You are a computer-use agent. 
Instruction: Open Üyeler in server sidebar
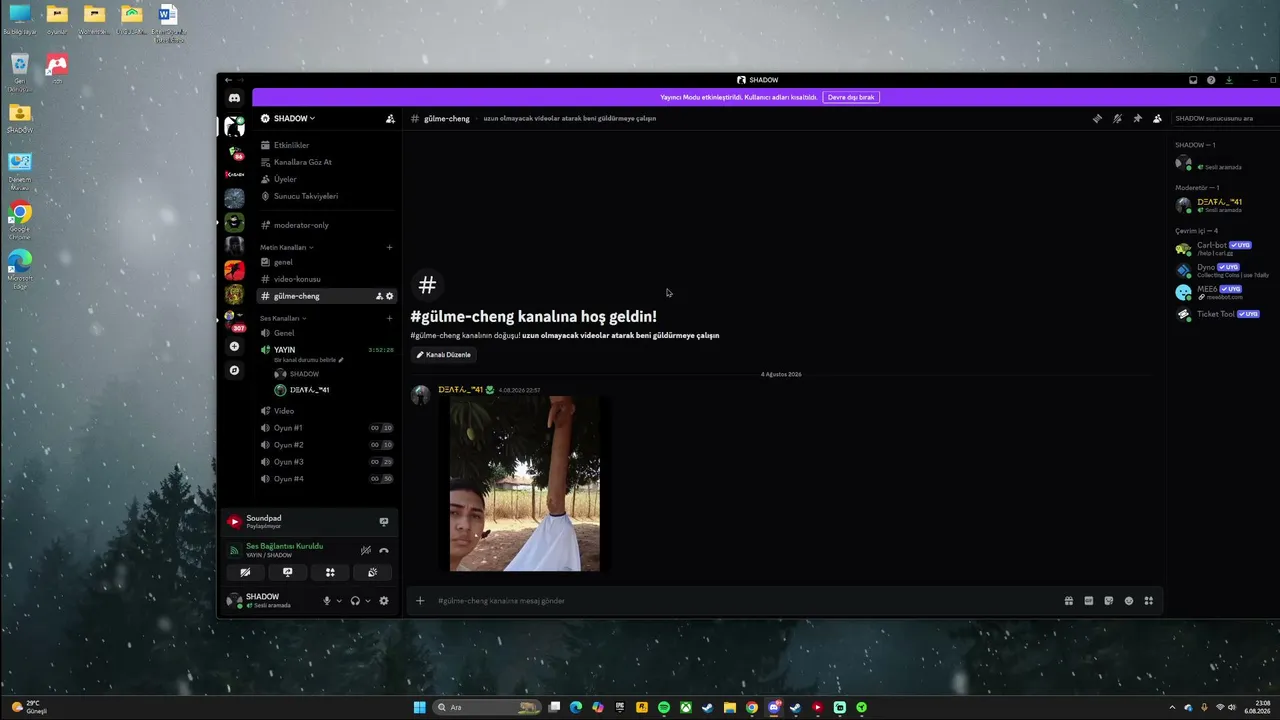[x=327, y=179]
